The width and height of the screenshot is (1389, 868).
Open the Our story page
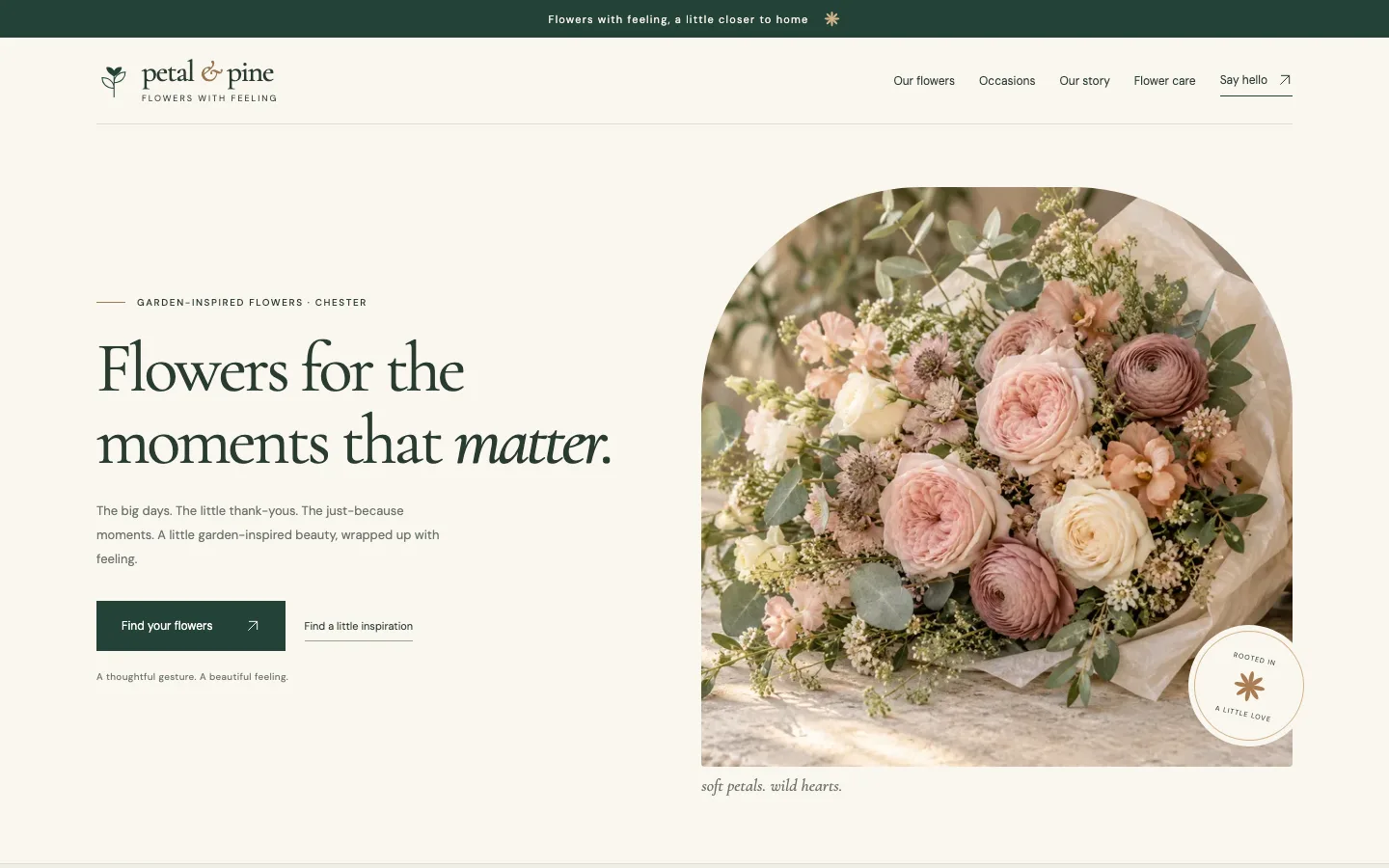click(x=1084, y=81)
